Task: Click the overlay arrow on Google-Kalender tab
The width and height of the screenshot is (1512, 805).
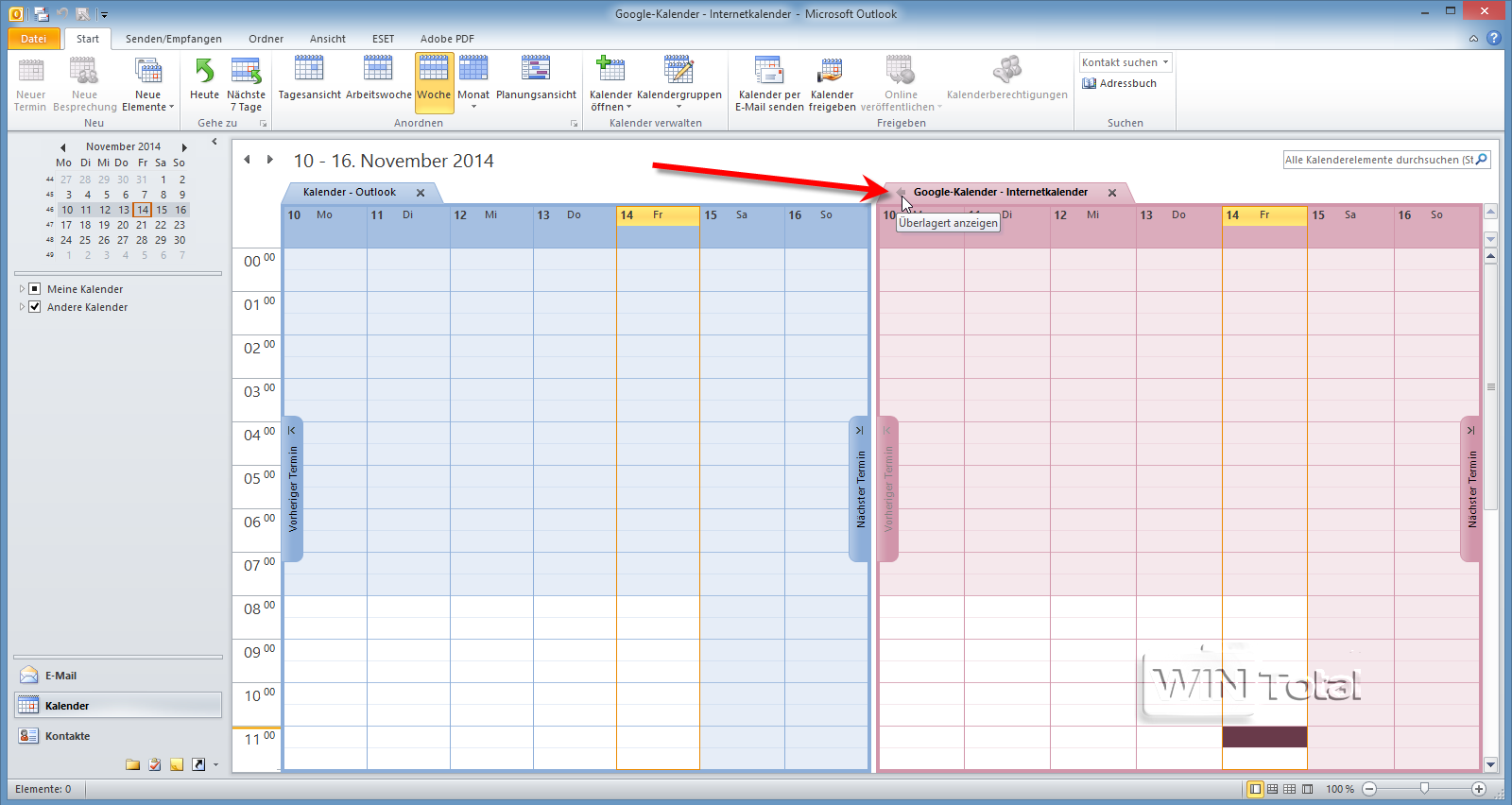Action: (x=902, y=192)
